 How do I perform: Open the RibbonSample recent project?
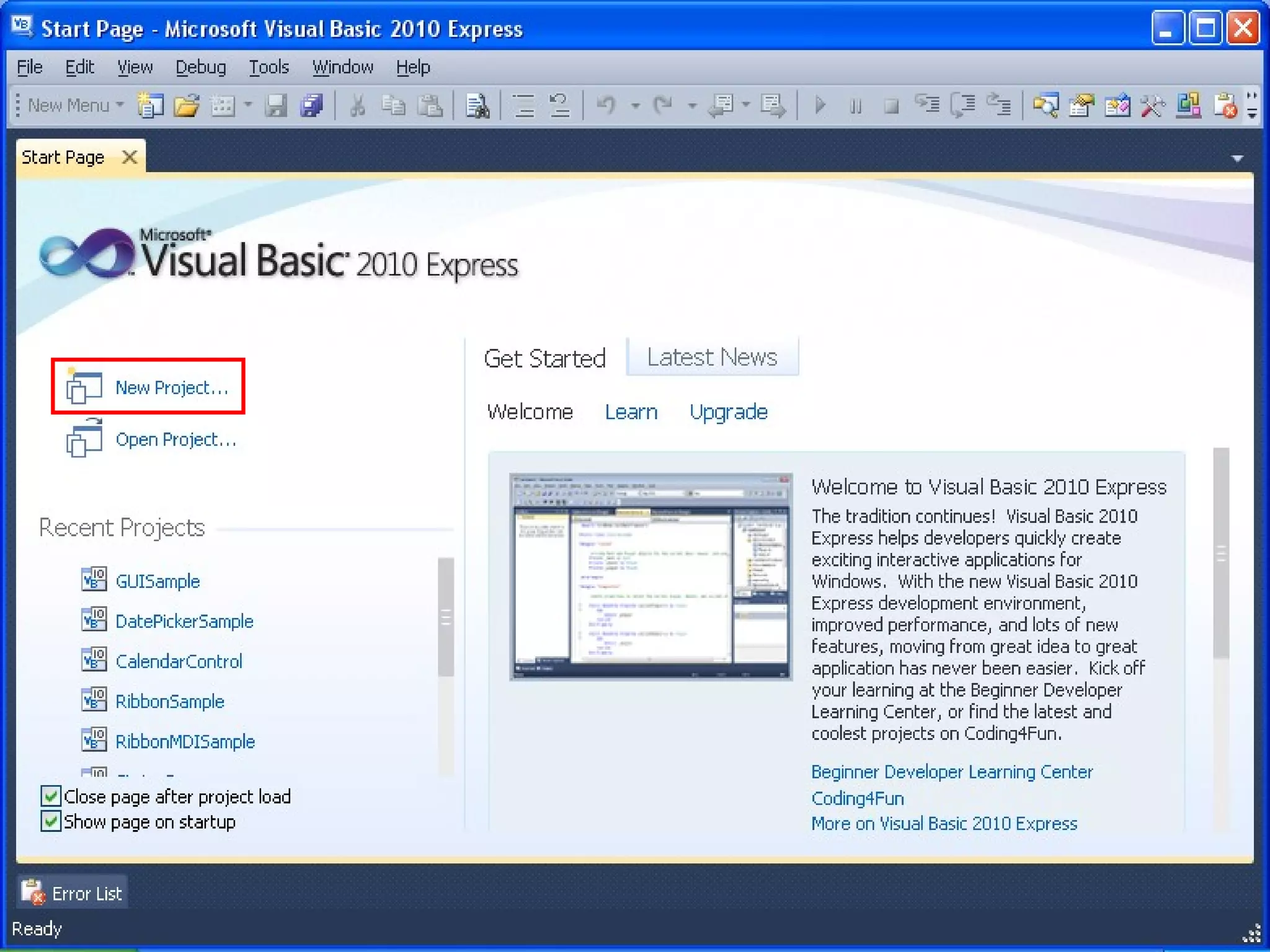pyautogui.click(x=169, y=701)
